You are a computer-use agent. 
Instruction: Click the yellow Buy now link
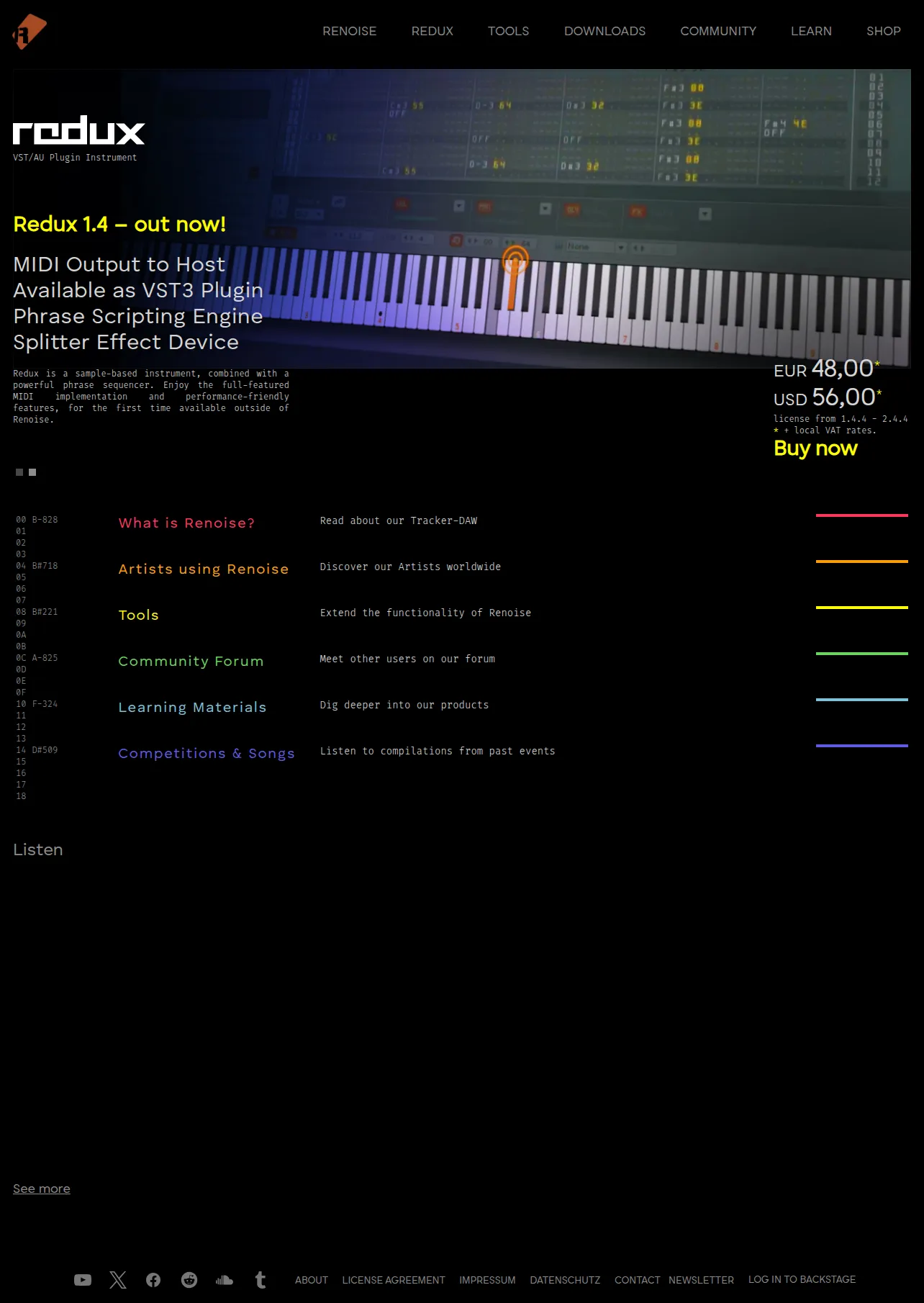[x=815, y=448]
